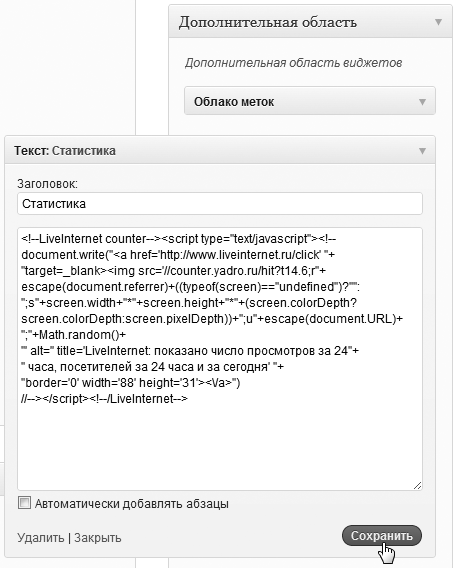Collapse the Дополнительная область panel arrow
Image resolution: width=456 pixels, height=568 pixels.
coord(438,22)
